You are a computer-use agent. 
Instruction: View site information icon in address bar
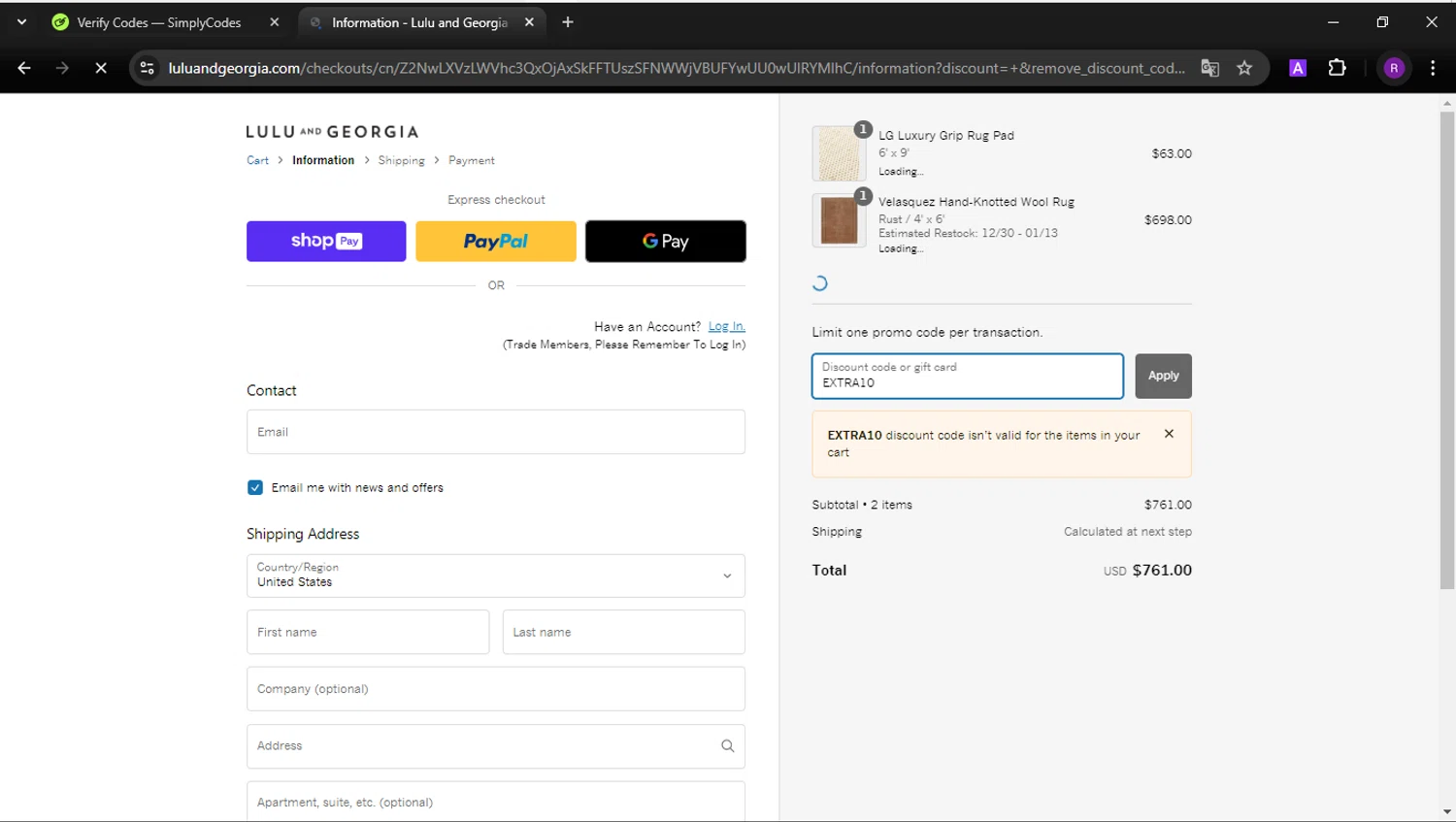[147, 68]
